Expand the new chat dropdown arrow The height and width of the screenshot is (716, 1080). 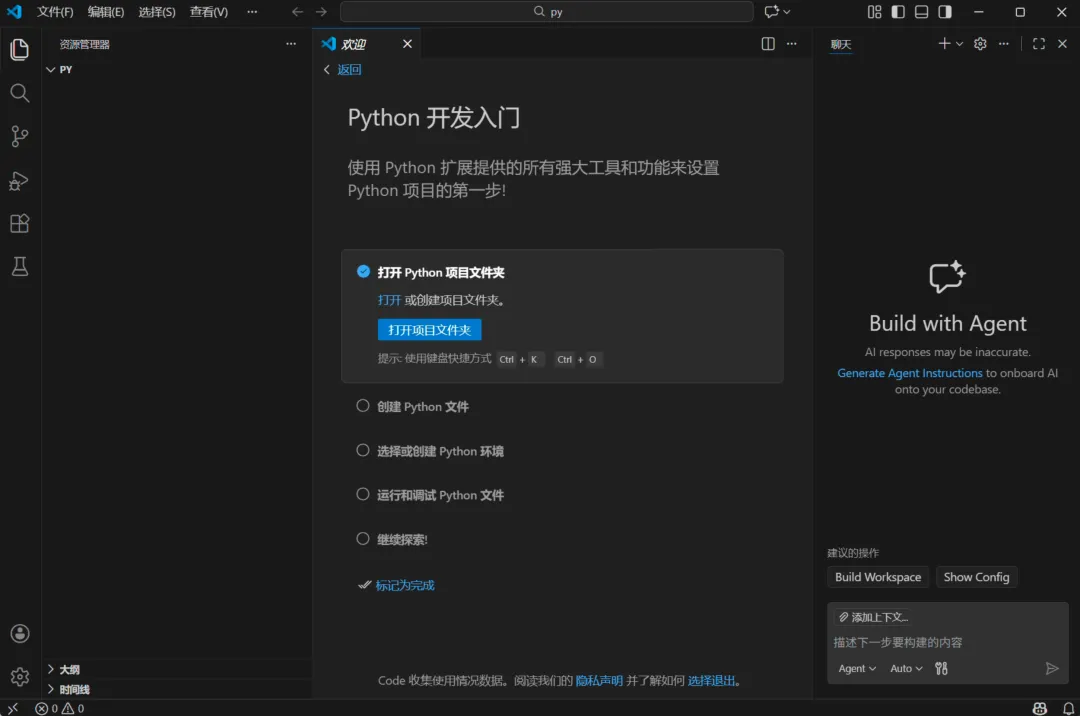[959, 43]
